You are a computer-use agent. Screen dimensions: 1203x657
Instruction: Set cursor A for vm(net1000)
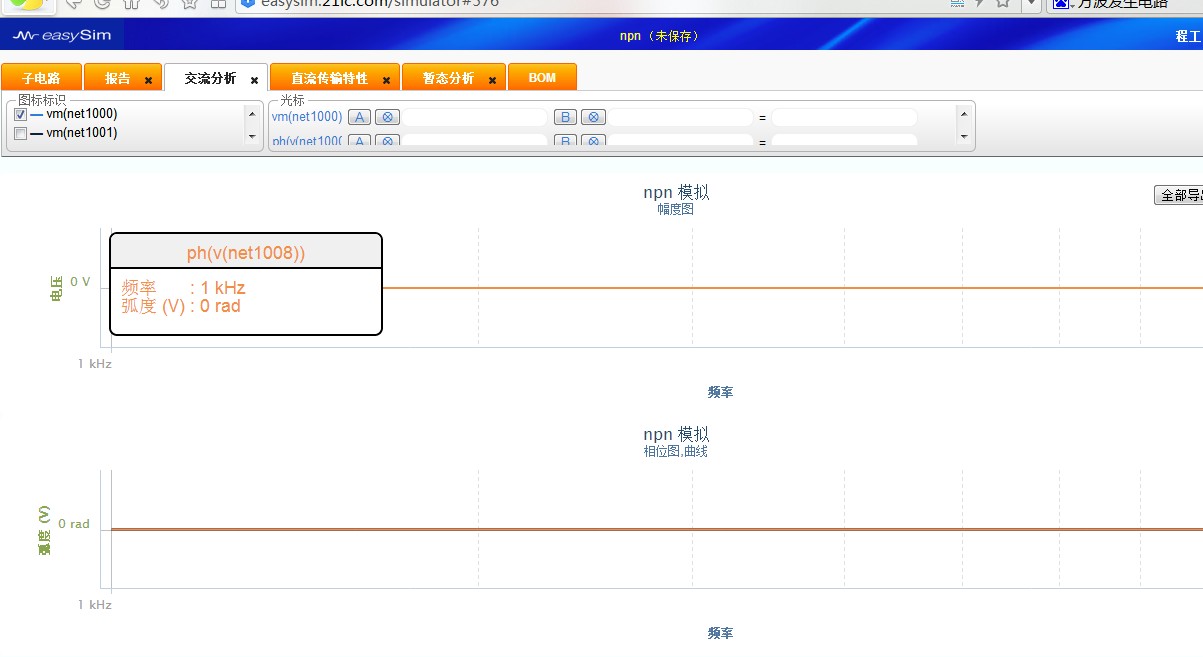[x=359, y=117]
